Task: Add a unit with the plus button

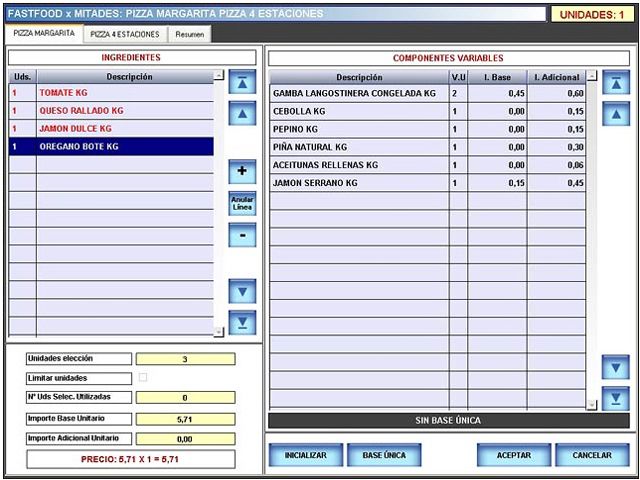Action: pos(242,171)
